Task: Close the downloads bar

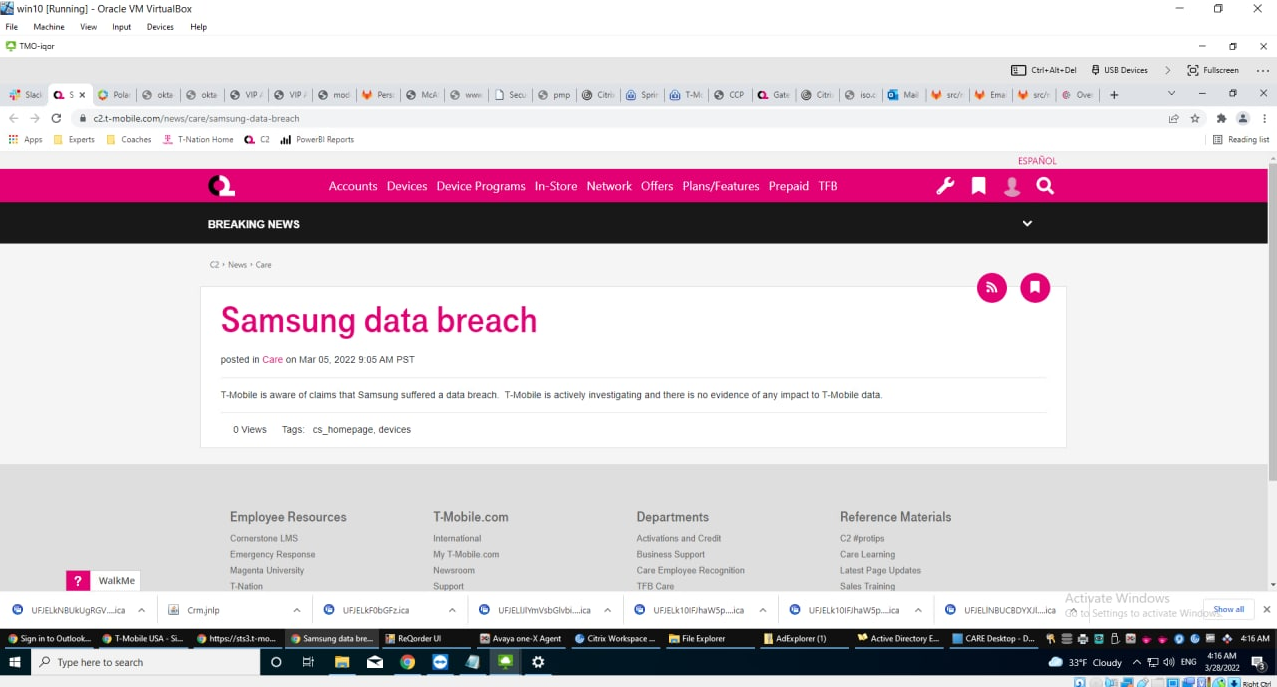Action: pos(1266,609)
